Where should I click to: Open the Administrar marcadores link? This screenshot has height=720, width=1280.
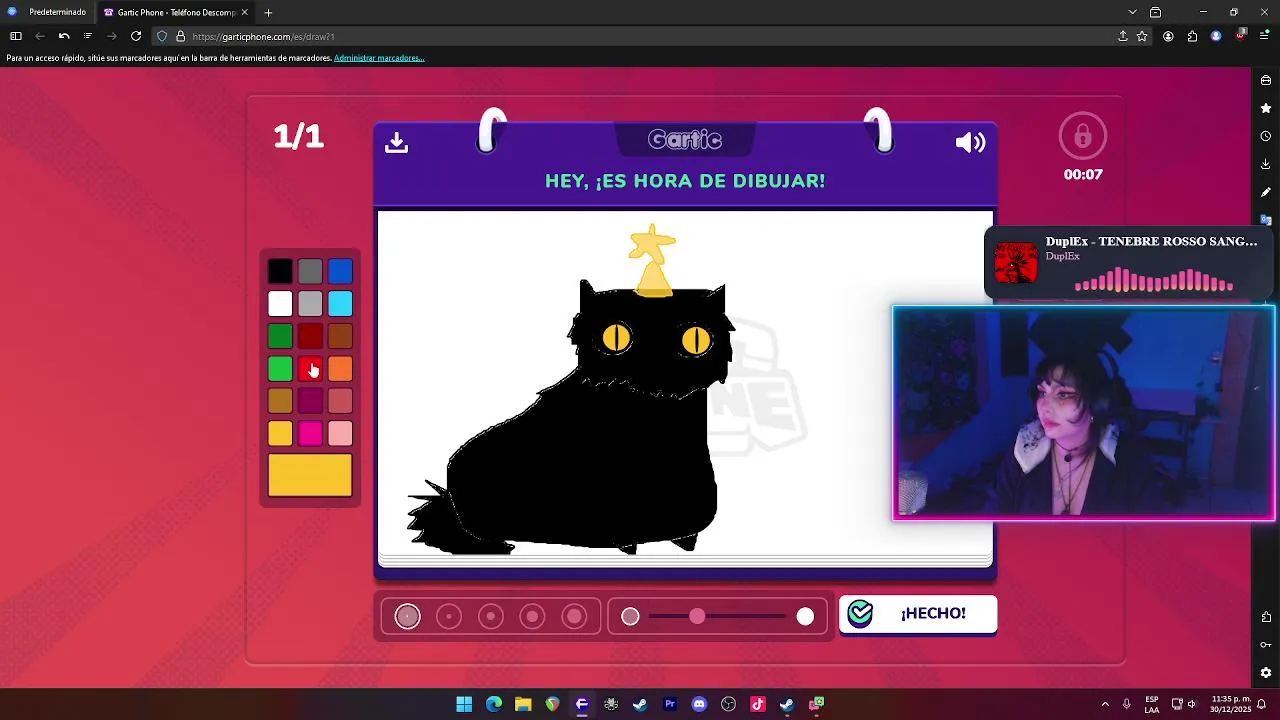pos(379,58)
